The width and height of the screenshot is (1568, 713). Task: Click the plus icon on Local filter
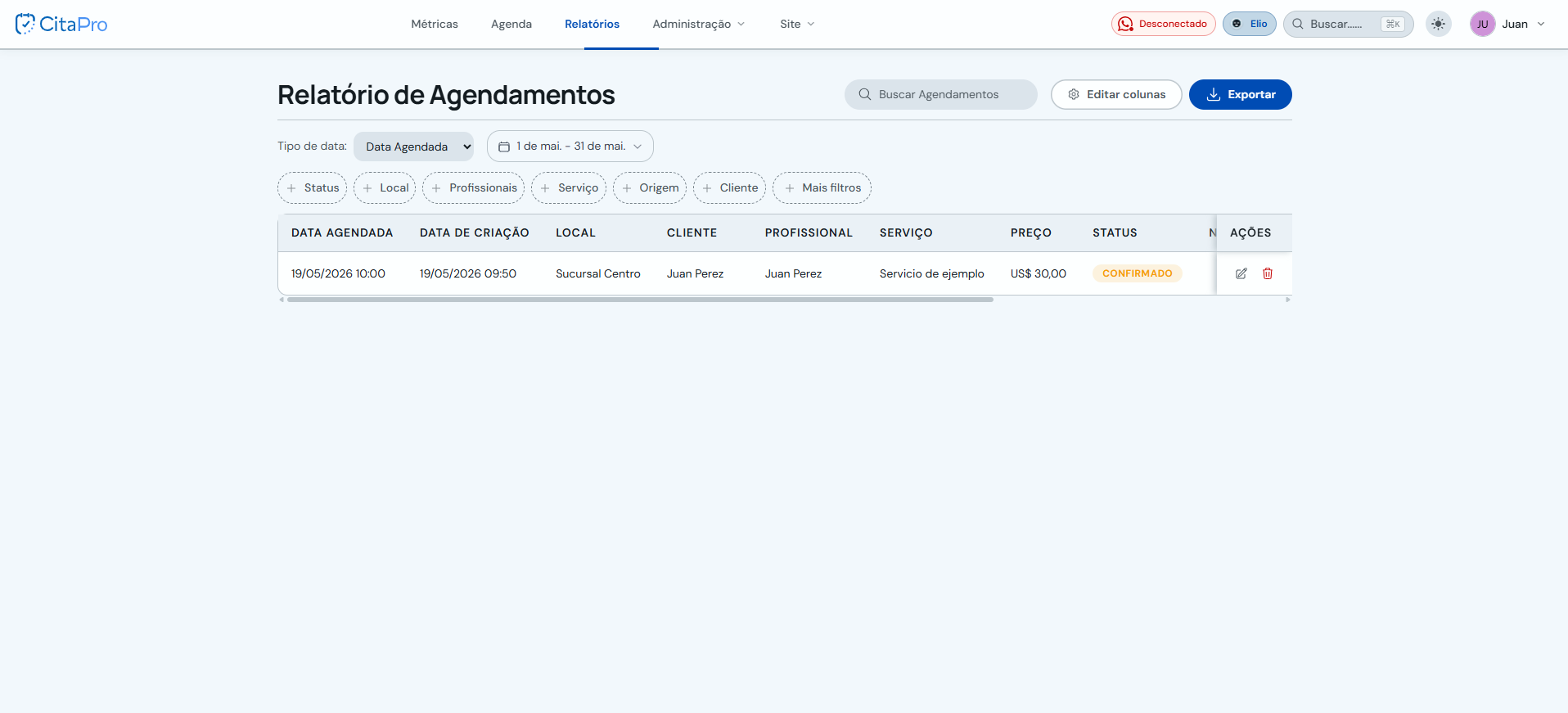(367, 188)
